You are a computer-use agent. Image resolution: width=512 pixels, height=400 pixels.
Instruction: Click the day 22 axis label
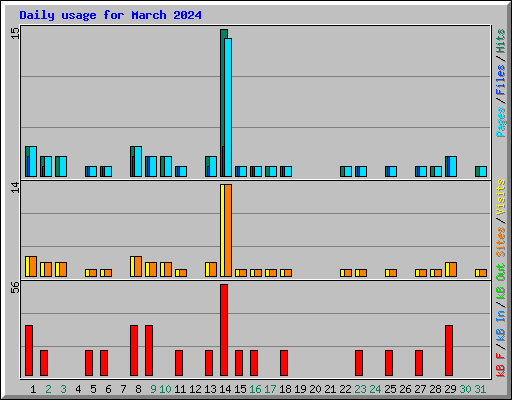(x=345, y=389)
